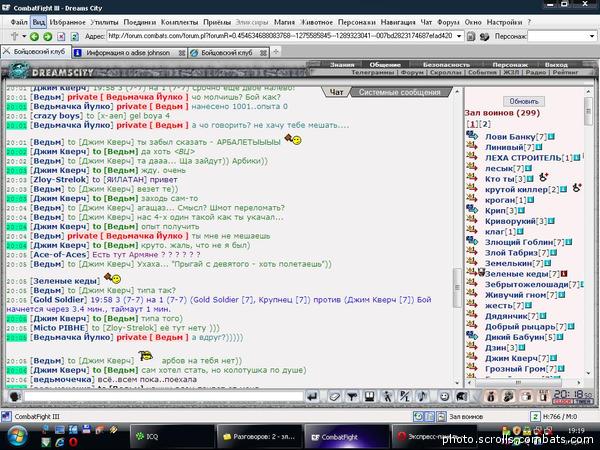Viewport: 600px width, 450px height.
Task: Go to page 2 of user list
Action: click(x=485, y=124)
